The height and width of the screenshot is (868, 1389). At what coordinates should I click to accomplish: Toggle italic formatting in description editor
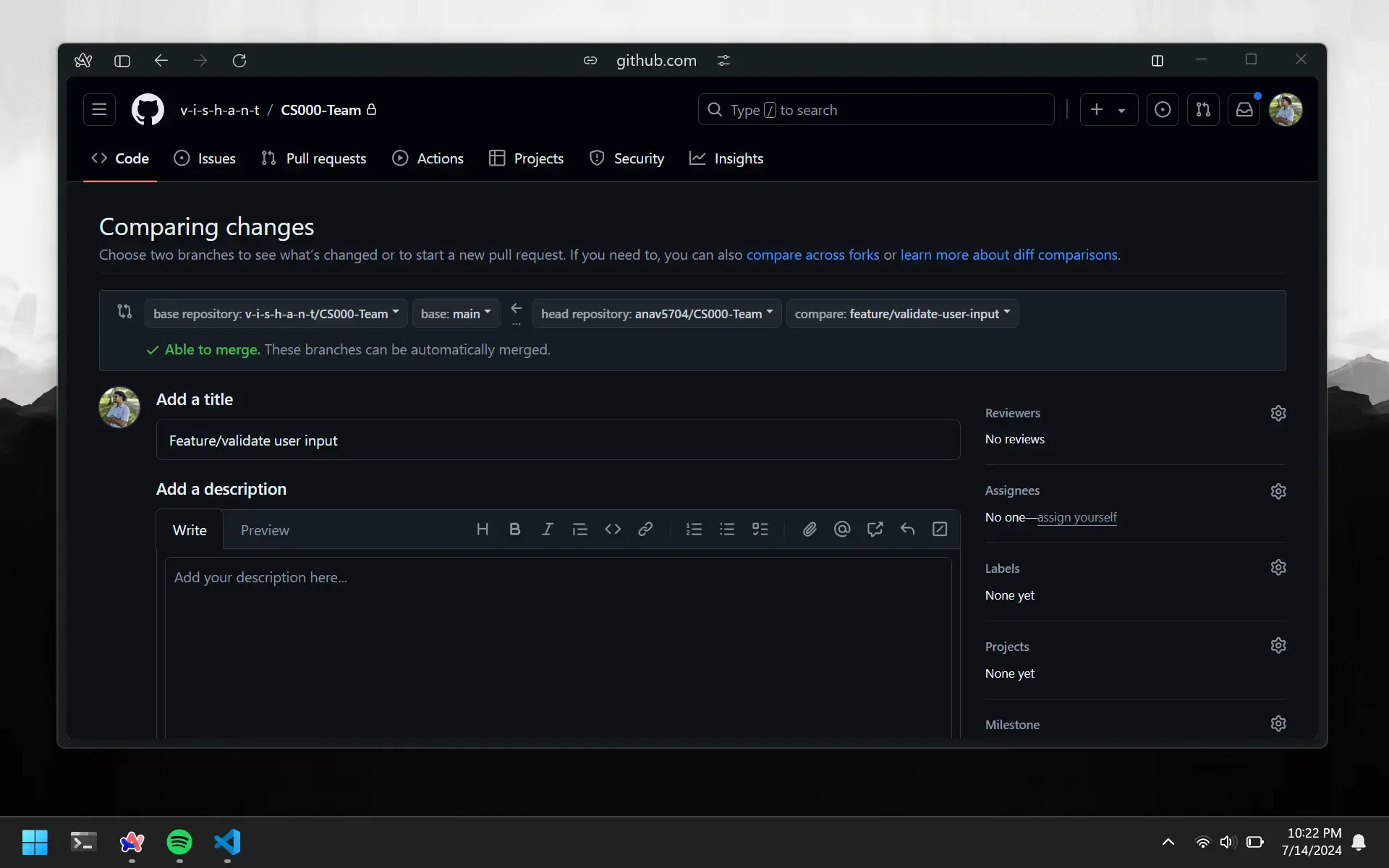point(547,528)
